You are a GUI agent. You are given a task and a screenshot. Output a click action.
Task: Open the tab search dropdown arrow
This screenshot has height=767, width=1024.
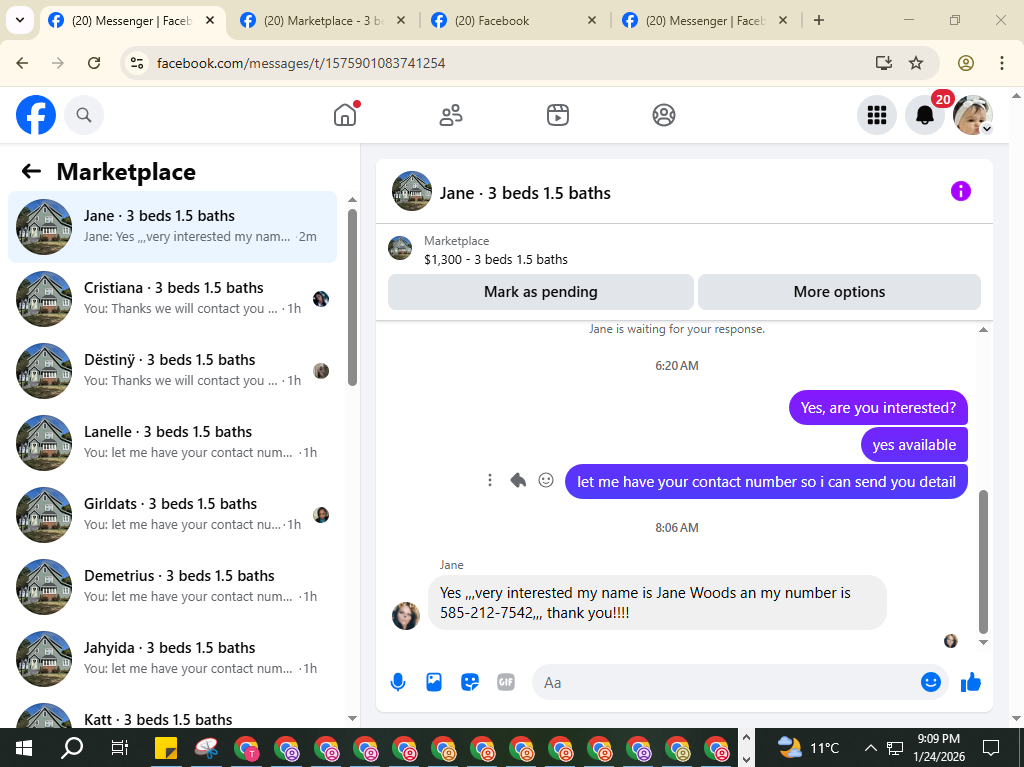(20, 20)
